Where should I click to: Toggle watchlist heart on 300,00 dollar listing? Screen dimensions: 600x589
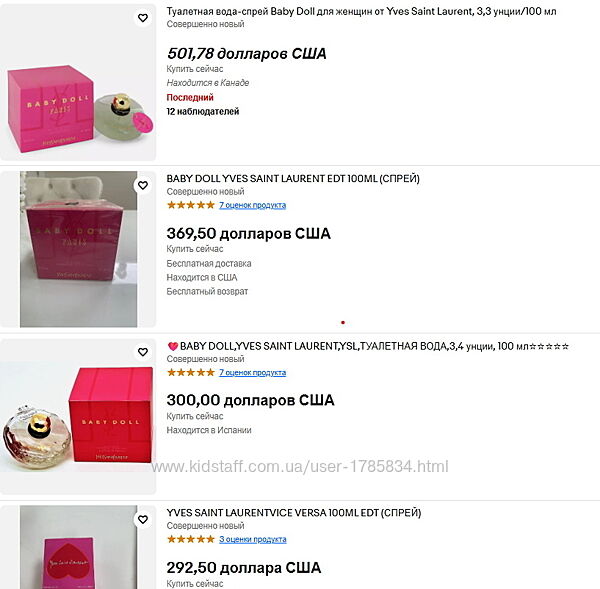(x=143, y=352)
